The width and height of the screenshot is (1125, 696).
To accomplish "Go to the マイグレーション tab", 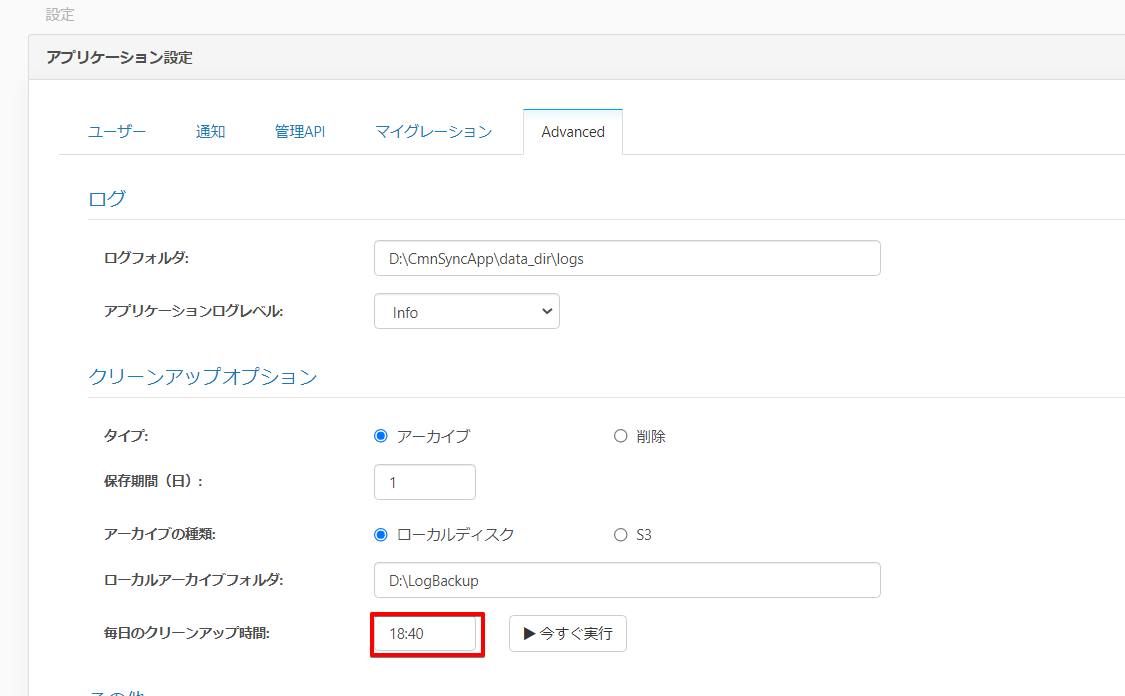I will pos(433,132).
